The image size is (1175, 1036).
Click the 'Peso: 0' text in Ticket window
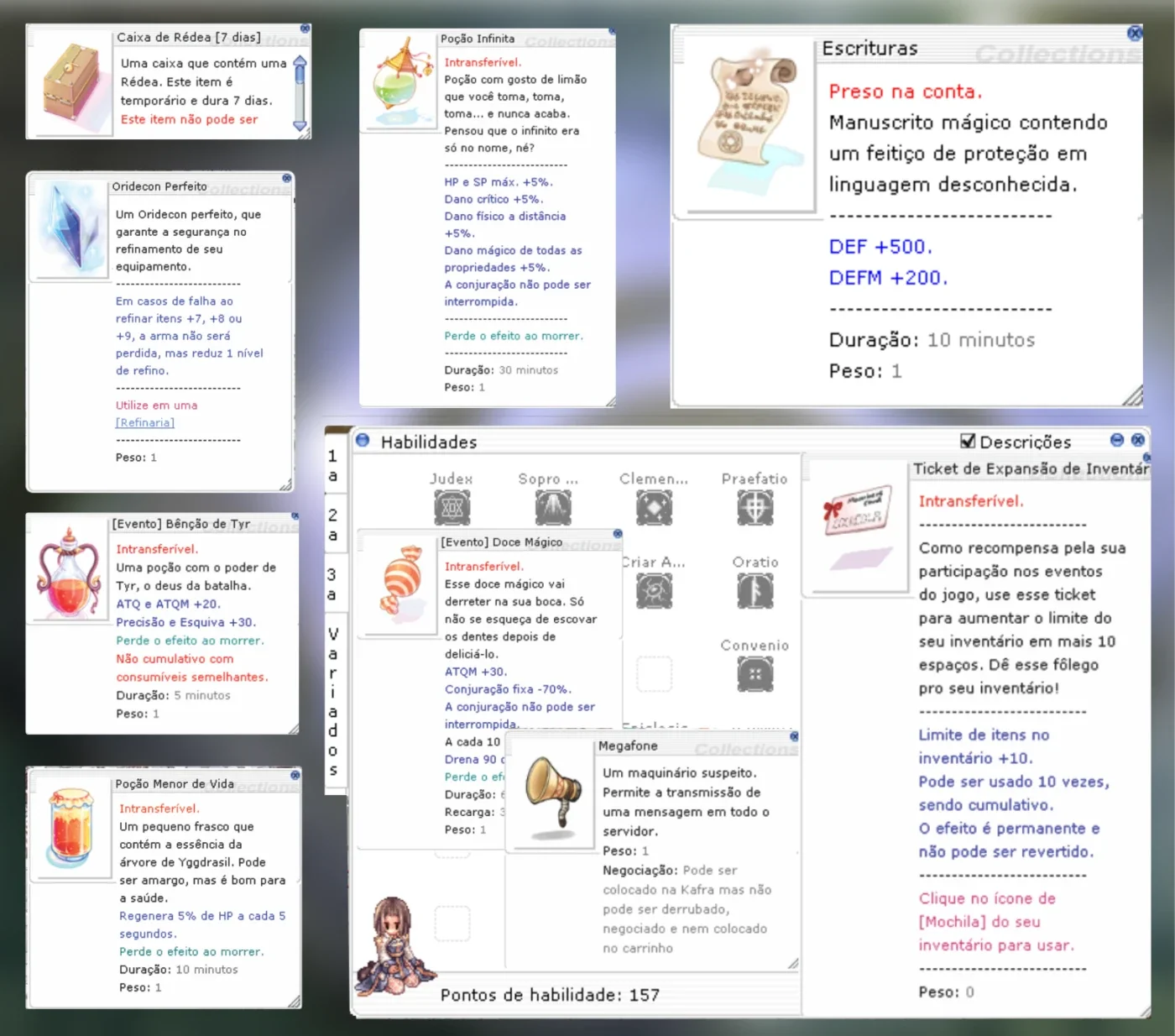point(946,992)
